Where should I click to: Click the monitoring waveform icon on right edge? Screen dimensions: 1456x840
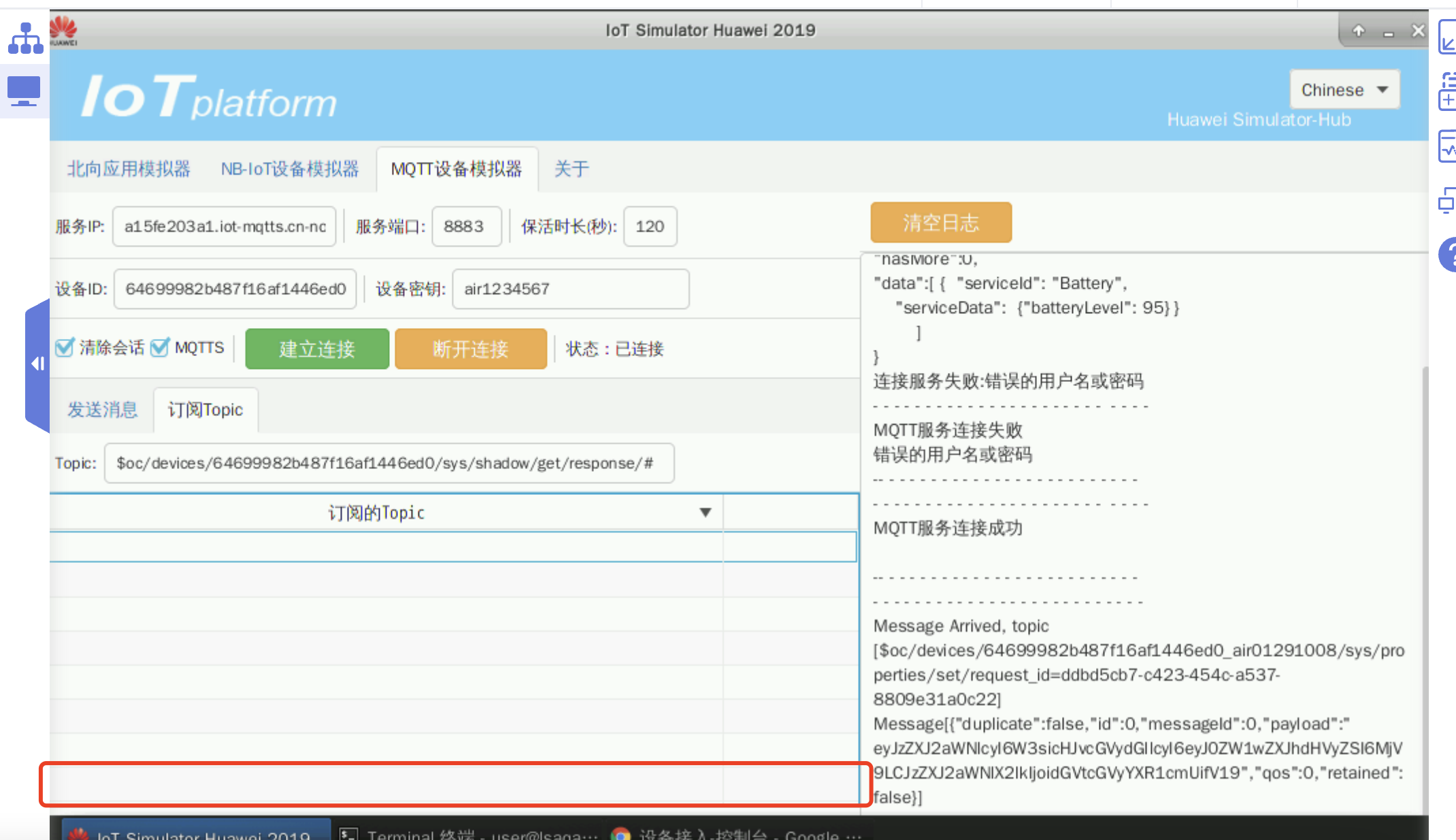1447,146
